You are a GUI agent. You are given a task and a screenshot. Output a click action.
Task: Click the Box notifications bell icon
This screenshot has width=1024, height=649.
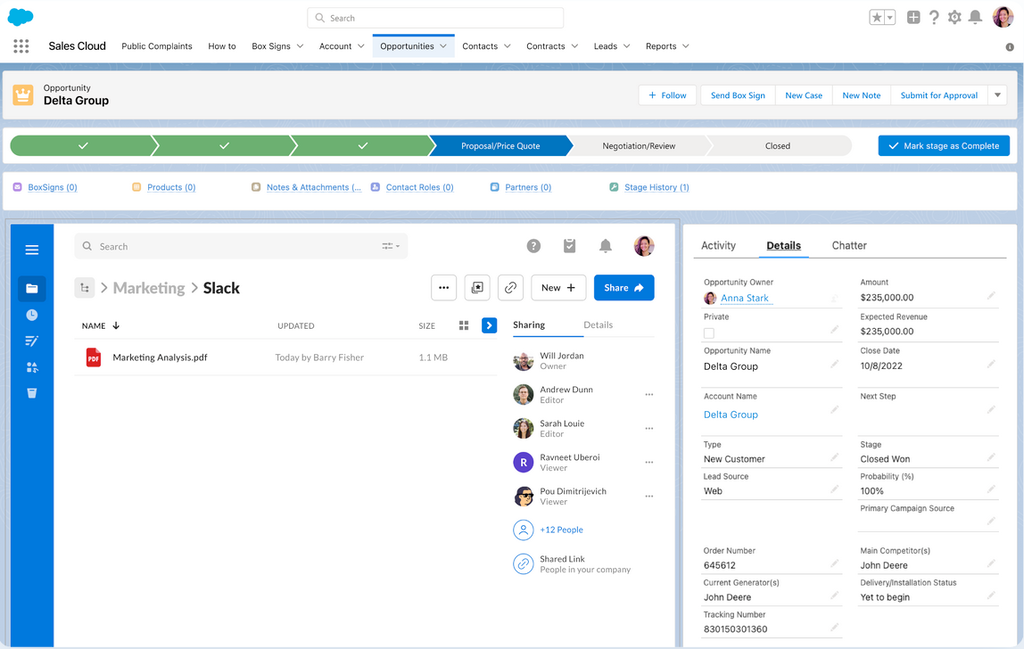605,246
